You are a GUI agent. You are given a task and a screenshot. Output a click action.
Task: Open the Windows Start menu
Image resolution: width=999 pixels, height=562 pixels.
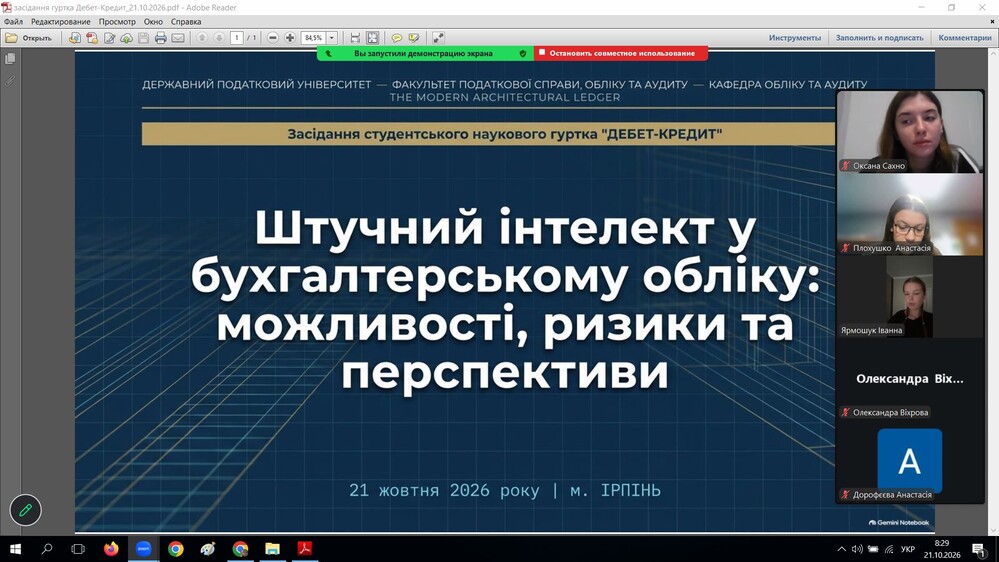[x=15, y=549]
